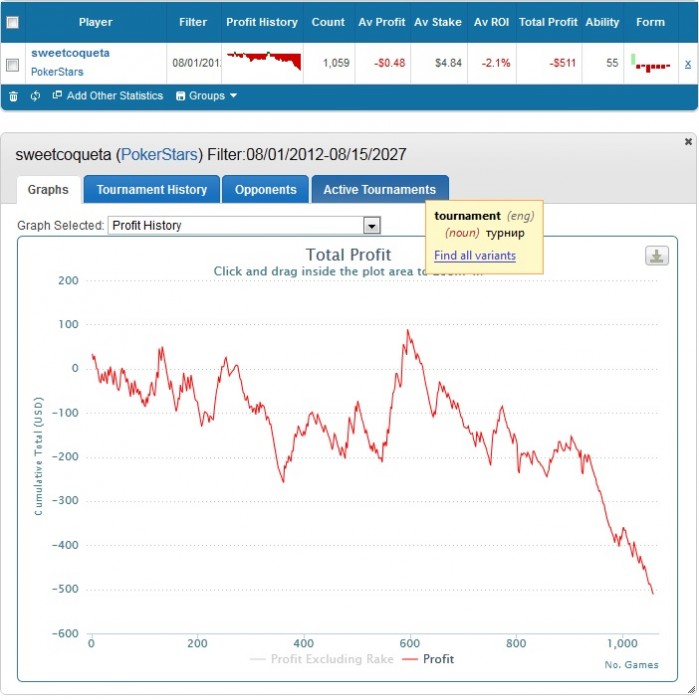The height and width of the screenshot is (700, 699).
Task: Click PokerStars link under player name
Action: (x=57, y=72)
